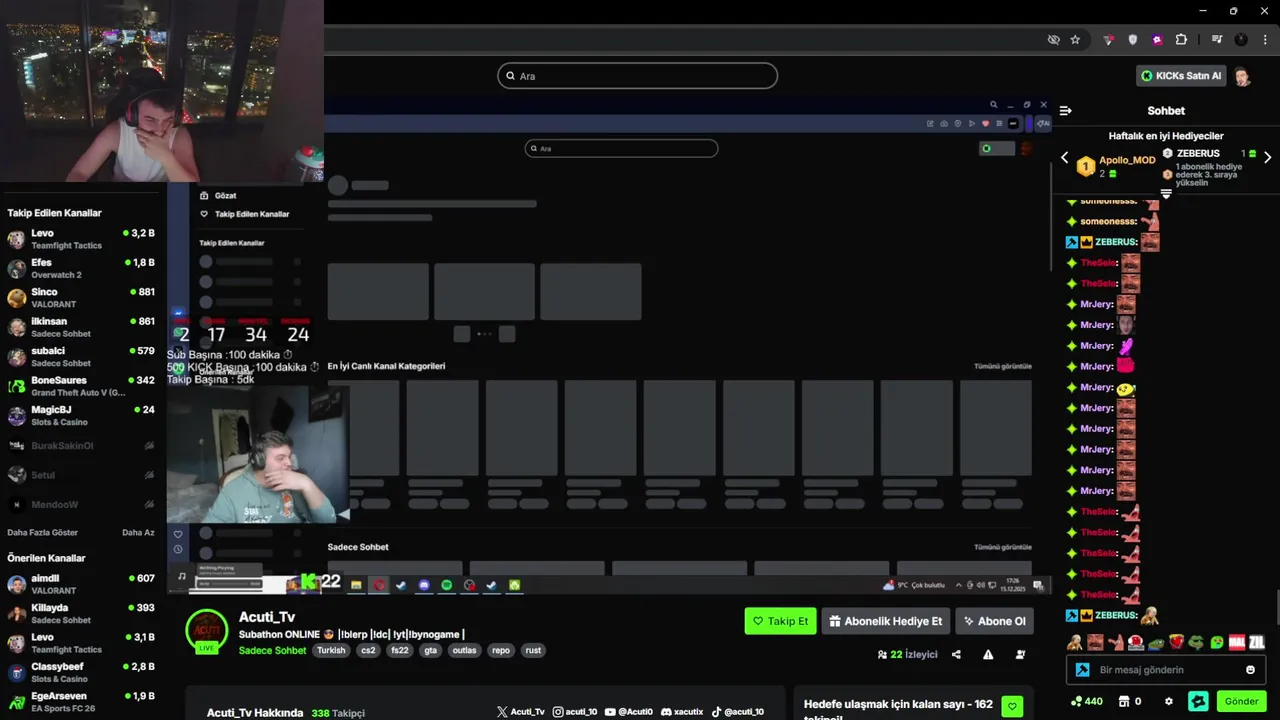The height and width of the screenshot is (720, 1280).
Task: Open chat settings gear icon
Action: coord(1168,702)
